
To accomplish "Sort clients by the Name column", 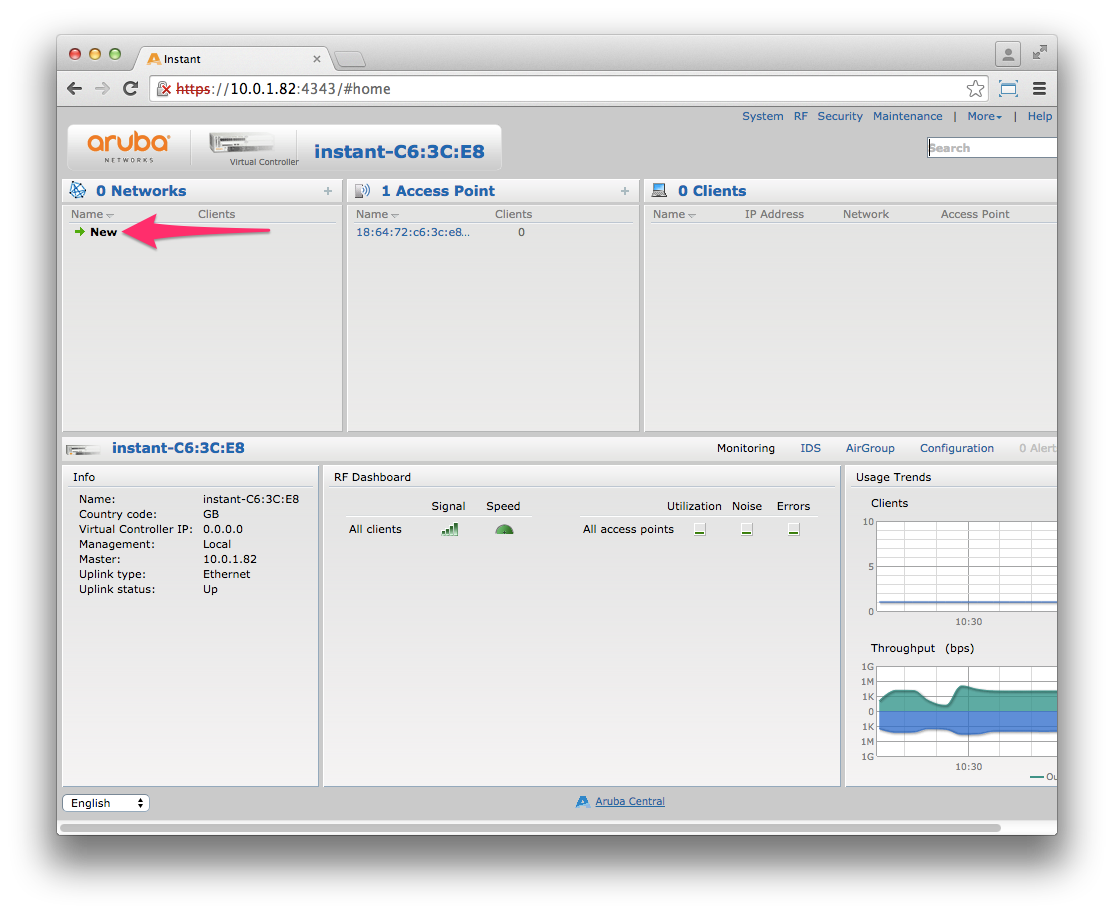I will (674, 214).
